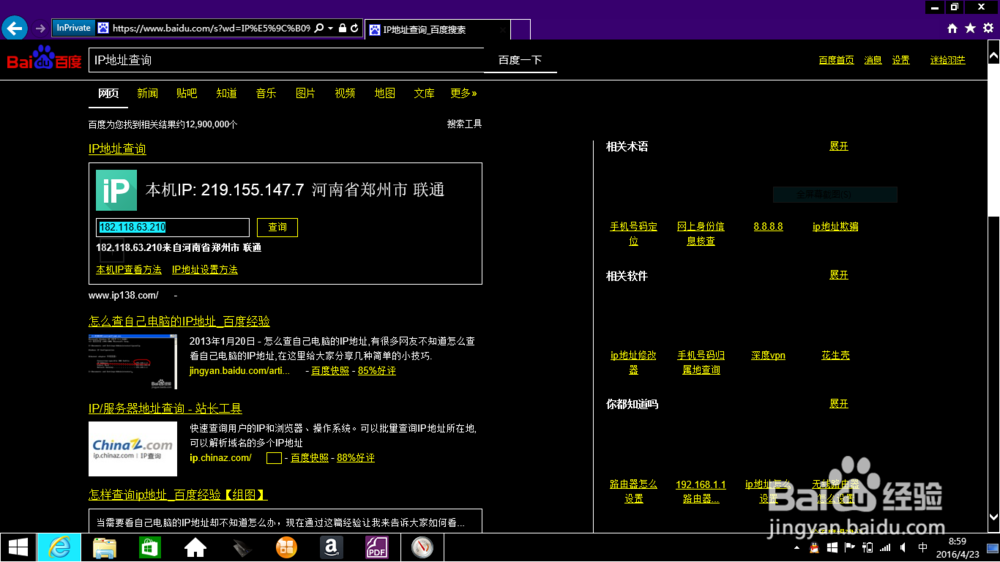This screenshot has width=1000, height=562.
Task: Click the page scrollbar down arrow
Action: pos(994,517)
